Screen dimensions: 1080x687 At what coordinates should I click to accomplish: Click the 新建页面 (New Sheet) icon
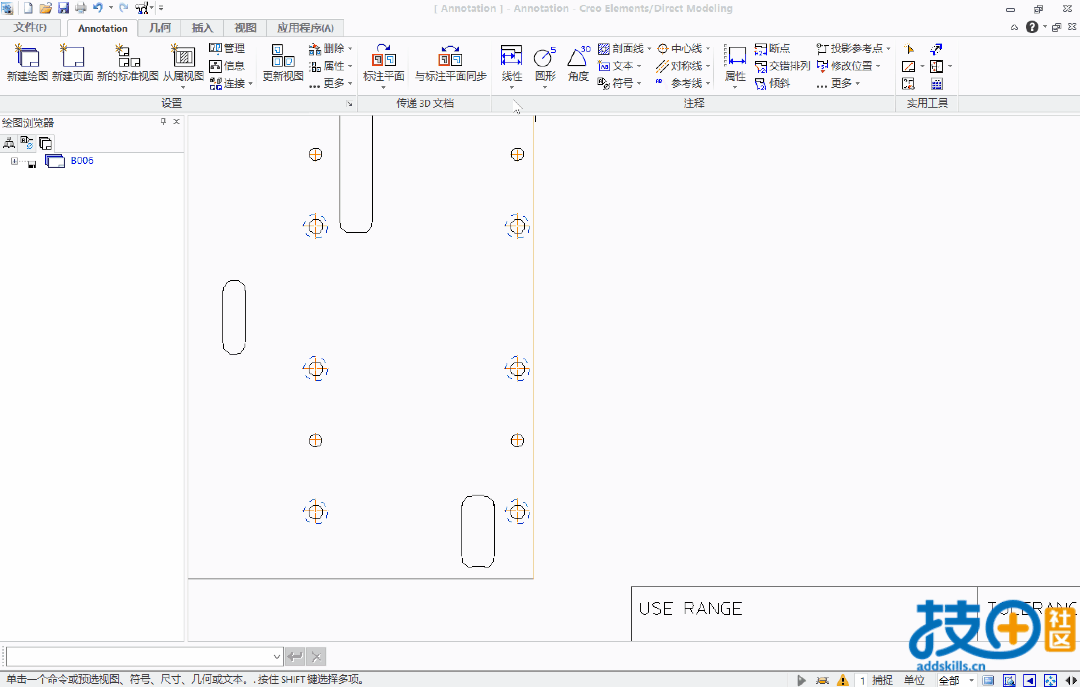[72, 57]
